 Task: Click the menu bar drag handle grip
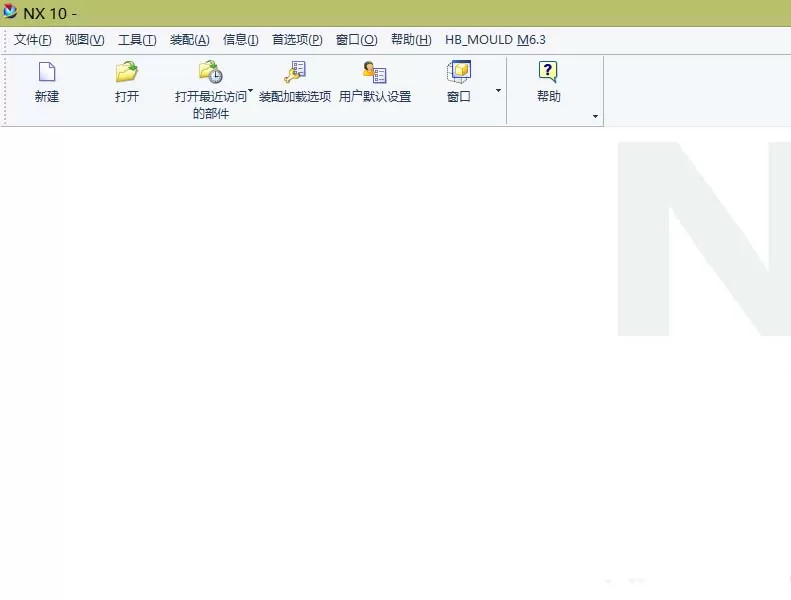pos(5,40)
